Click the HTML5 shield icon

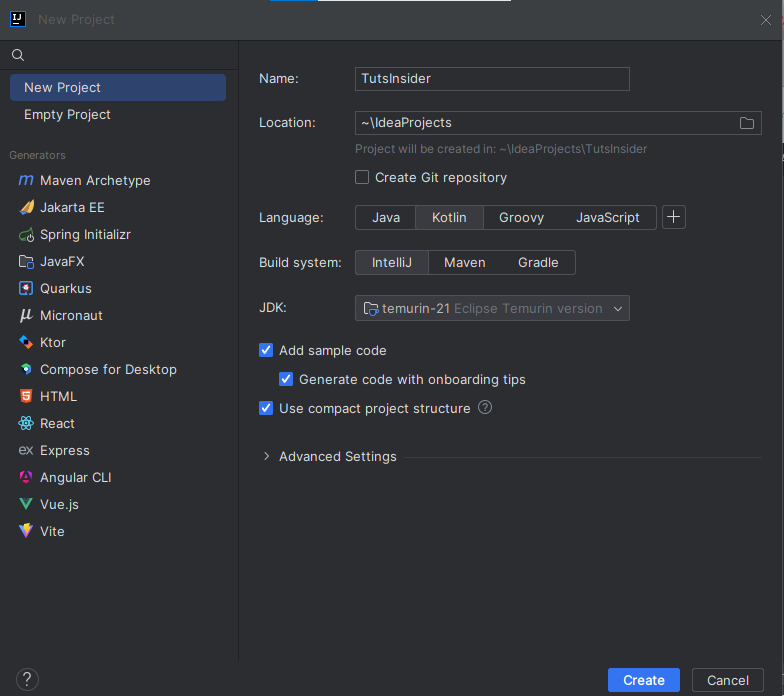(26, 396)
